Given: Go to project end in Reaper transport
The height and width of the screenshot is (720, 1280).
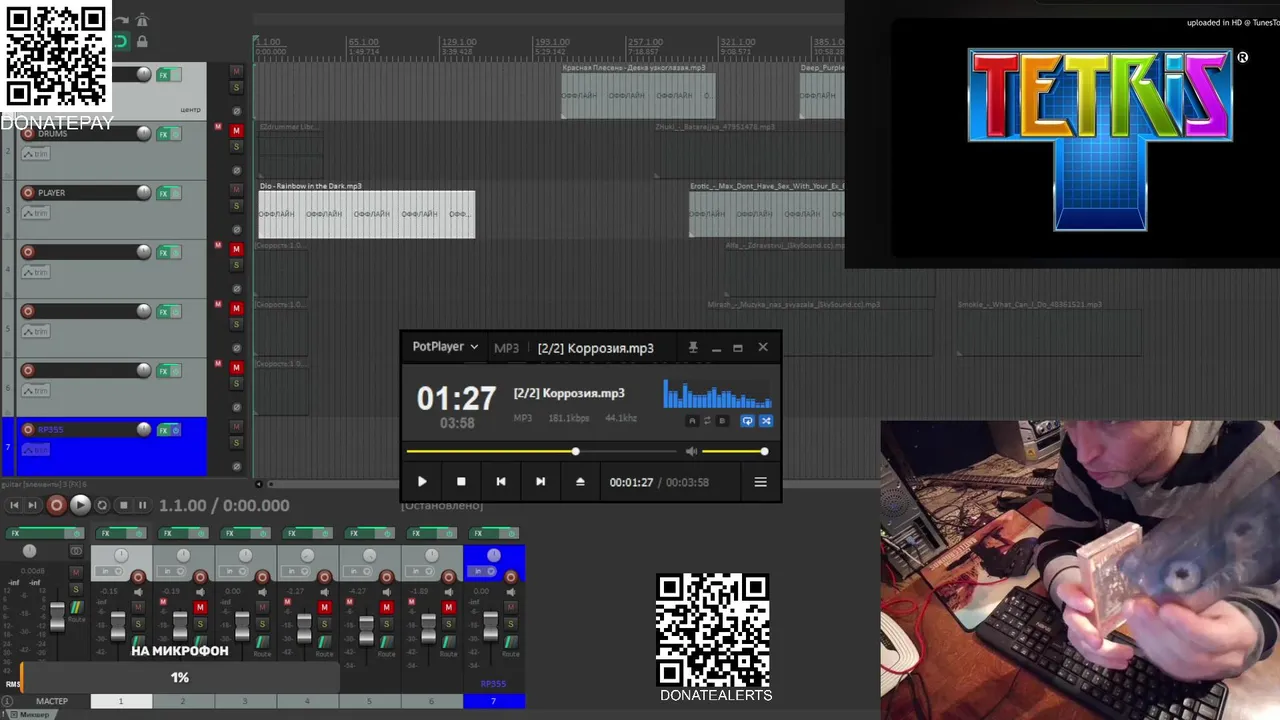Looking at the screenshot, I should click(32, 505).
